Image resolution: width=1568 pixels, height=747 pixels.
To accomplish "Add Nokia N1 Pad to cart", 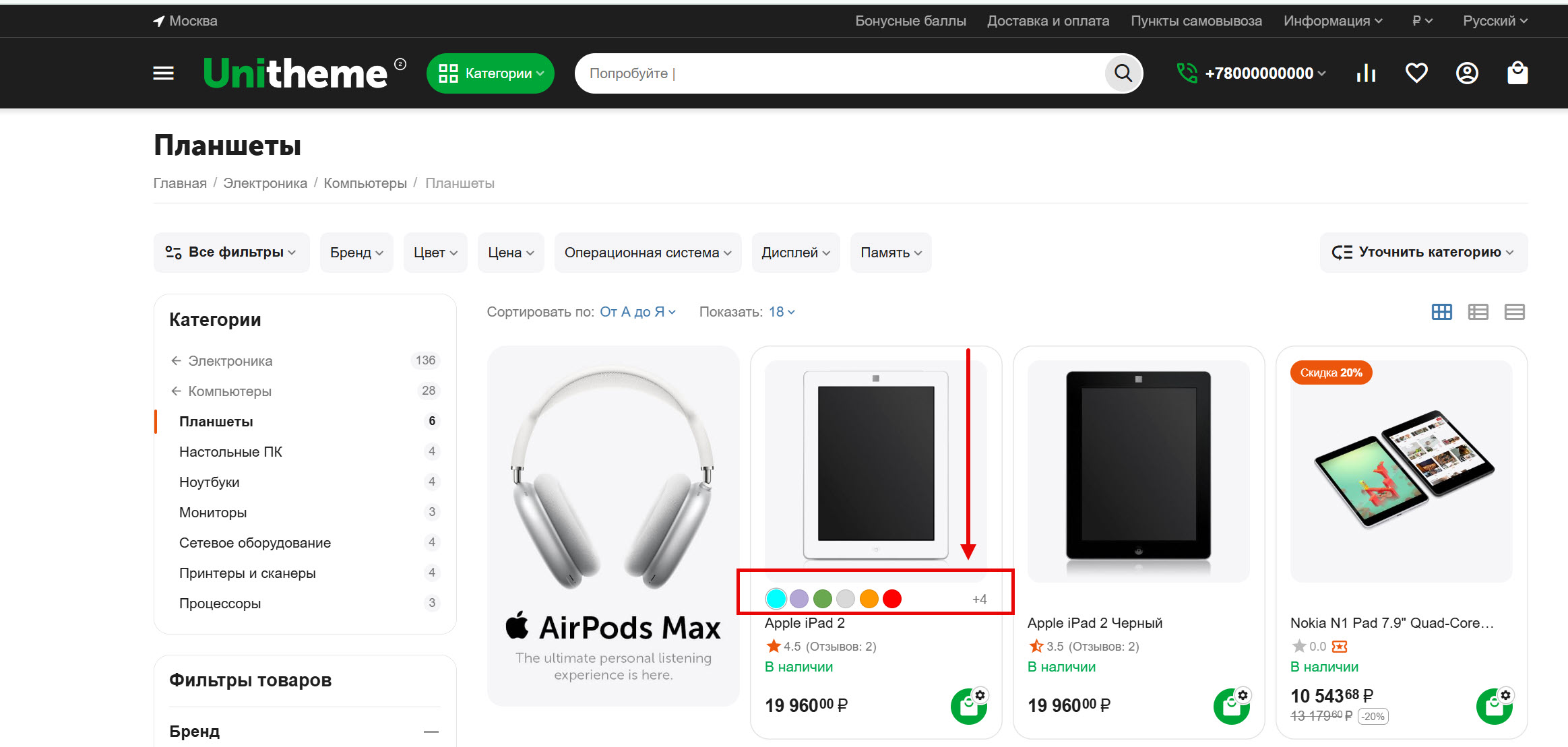I will pyautogui.click(x=1493, y=707).
